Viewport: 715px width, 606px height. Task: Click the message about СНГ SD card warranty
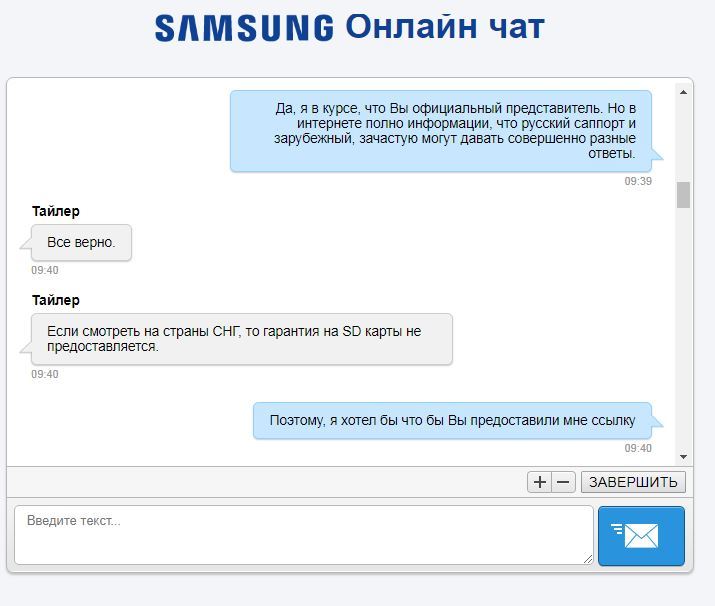[242, 339]
